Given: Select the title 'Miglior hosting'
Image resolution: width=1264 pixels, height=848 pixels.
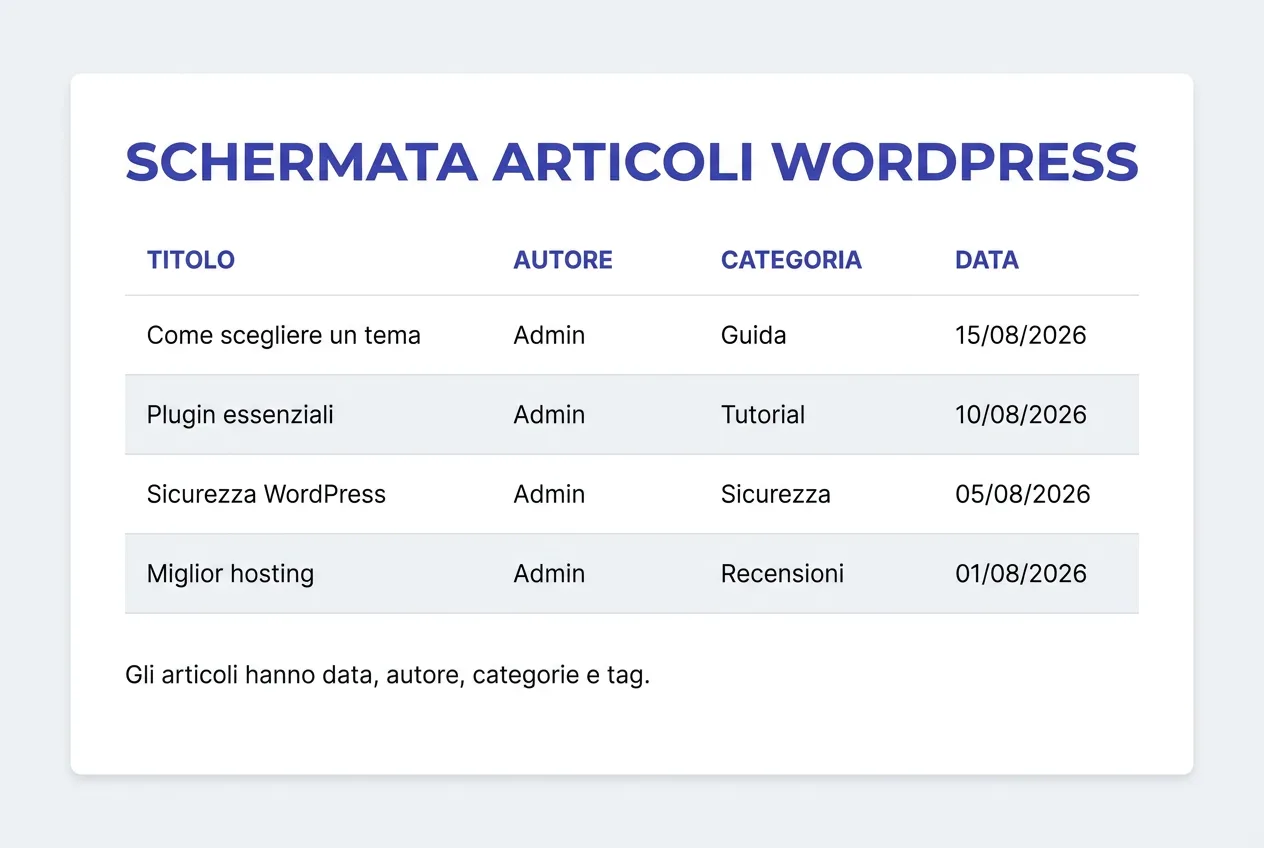Looking at the screenshot, I should pyautogui.click(x=230, y=573).
